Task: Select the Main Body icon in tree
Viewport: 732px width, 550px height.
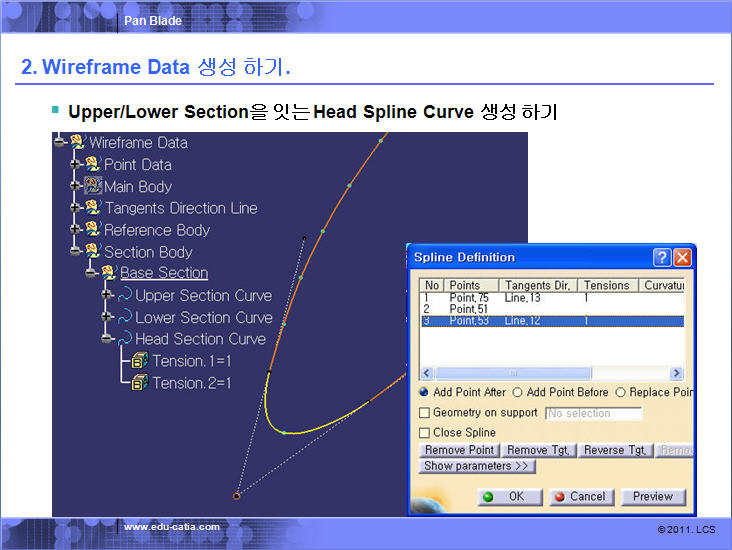Action: [x=93, y=187]
